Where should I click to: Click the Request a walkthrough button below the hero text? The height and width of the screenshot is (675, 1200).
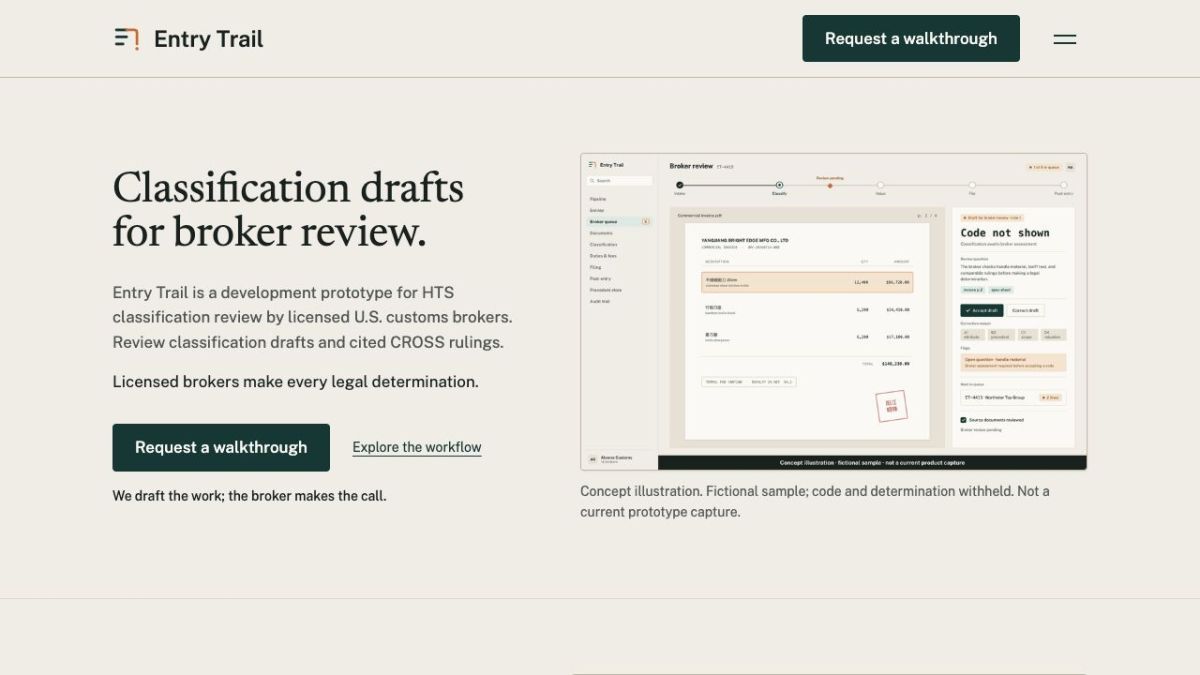click(x=221, y=447)
